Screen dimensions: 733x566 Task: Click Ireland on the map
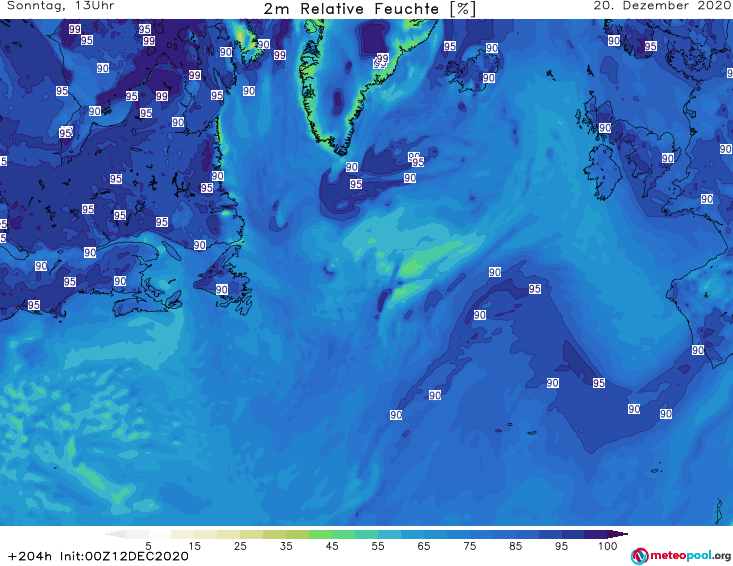click(x=603, y=171)
